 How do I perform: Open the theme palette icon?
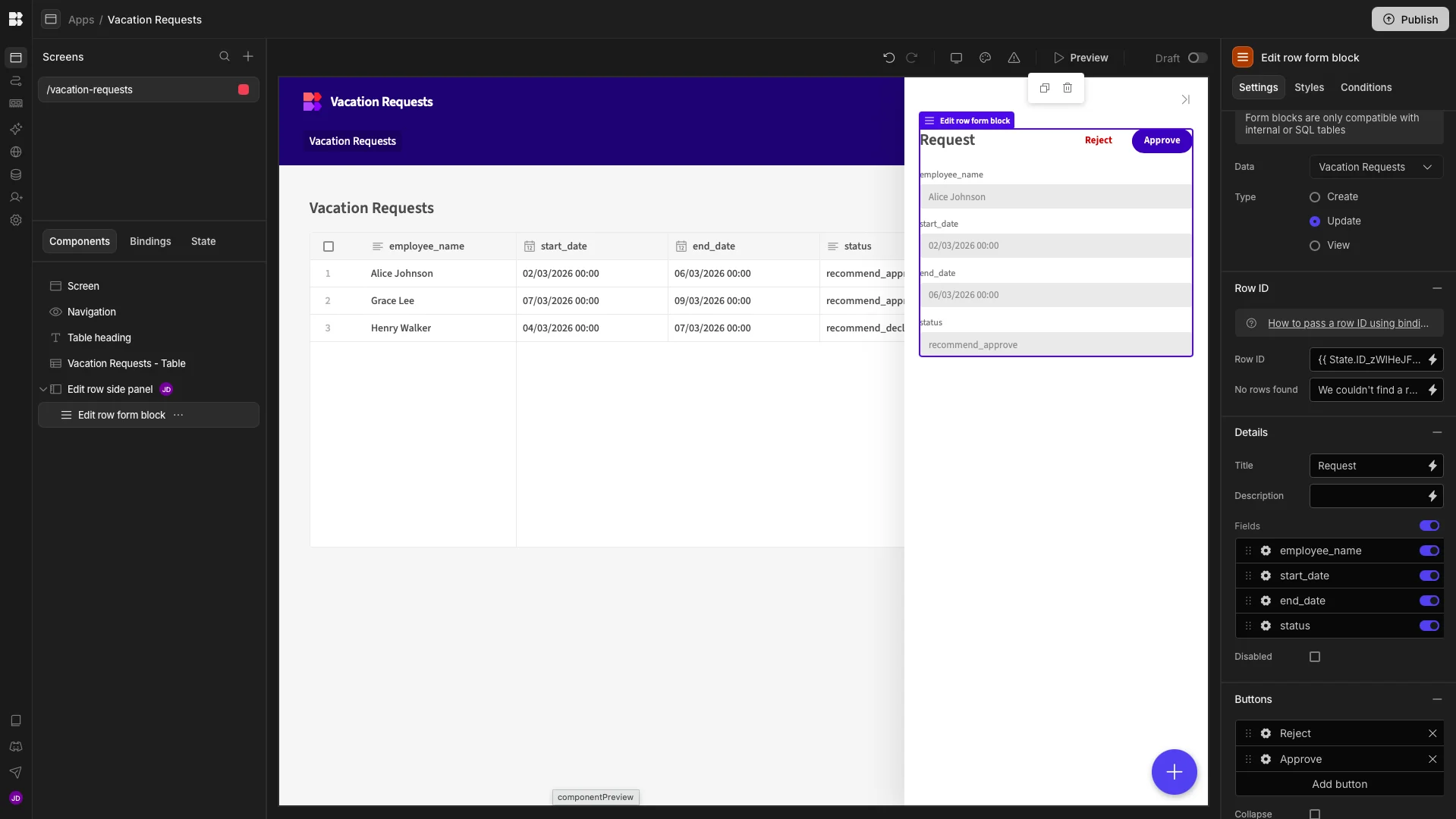(x=985, y=58)
